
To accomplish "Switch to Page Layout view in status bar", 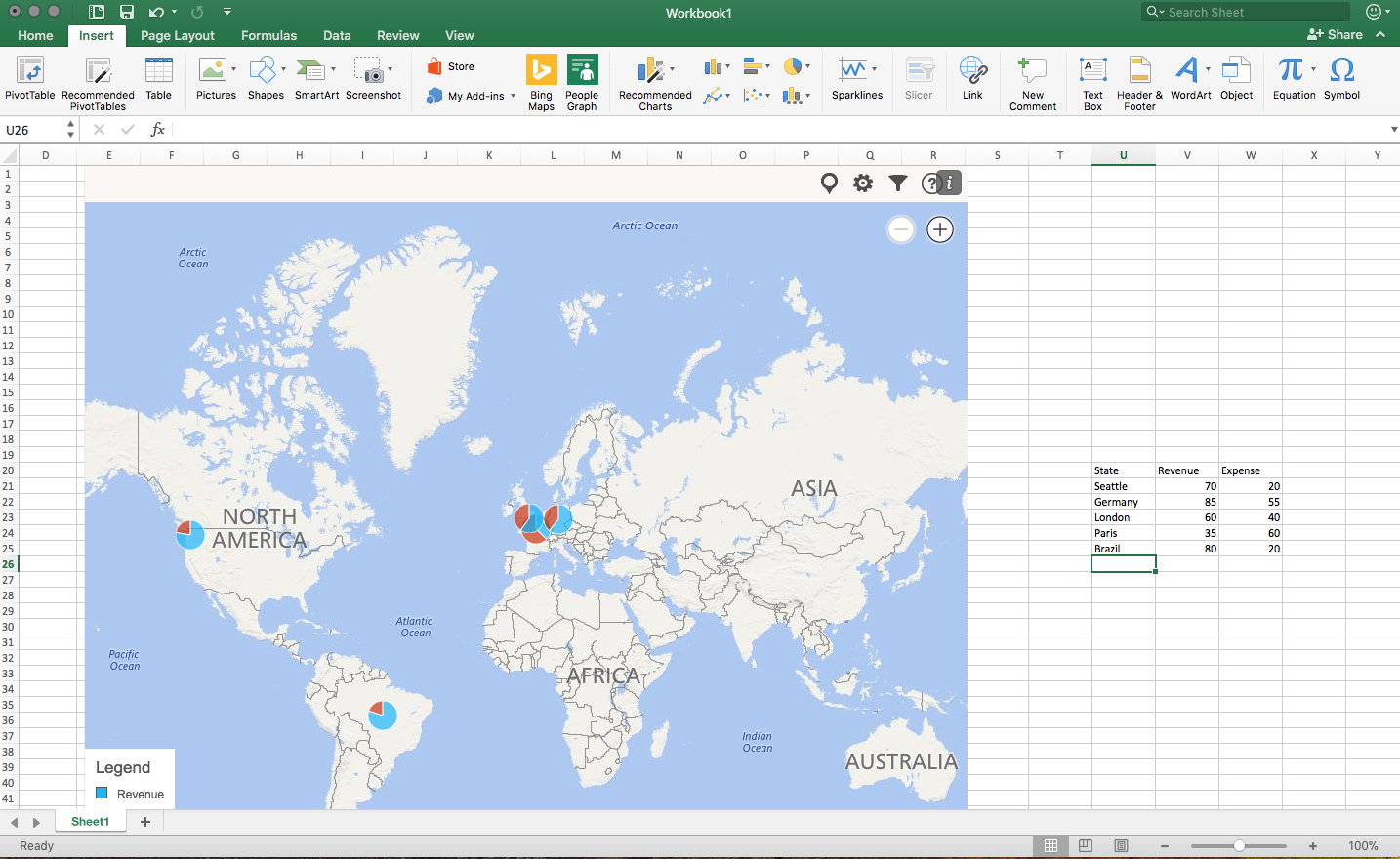I will (x=1086, y=846).
